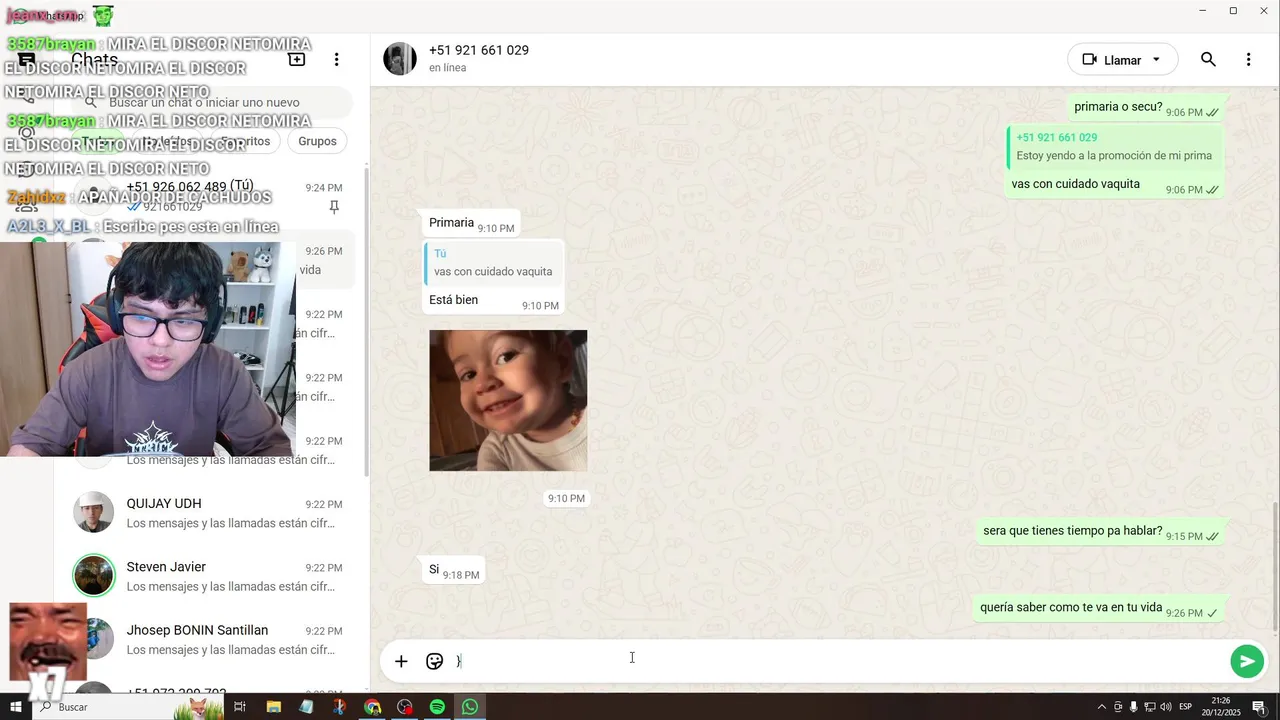
Task: Open Spotify from the taskbar
Action: click(437, 707)
